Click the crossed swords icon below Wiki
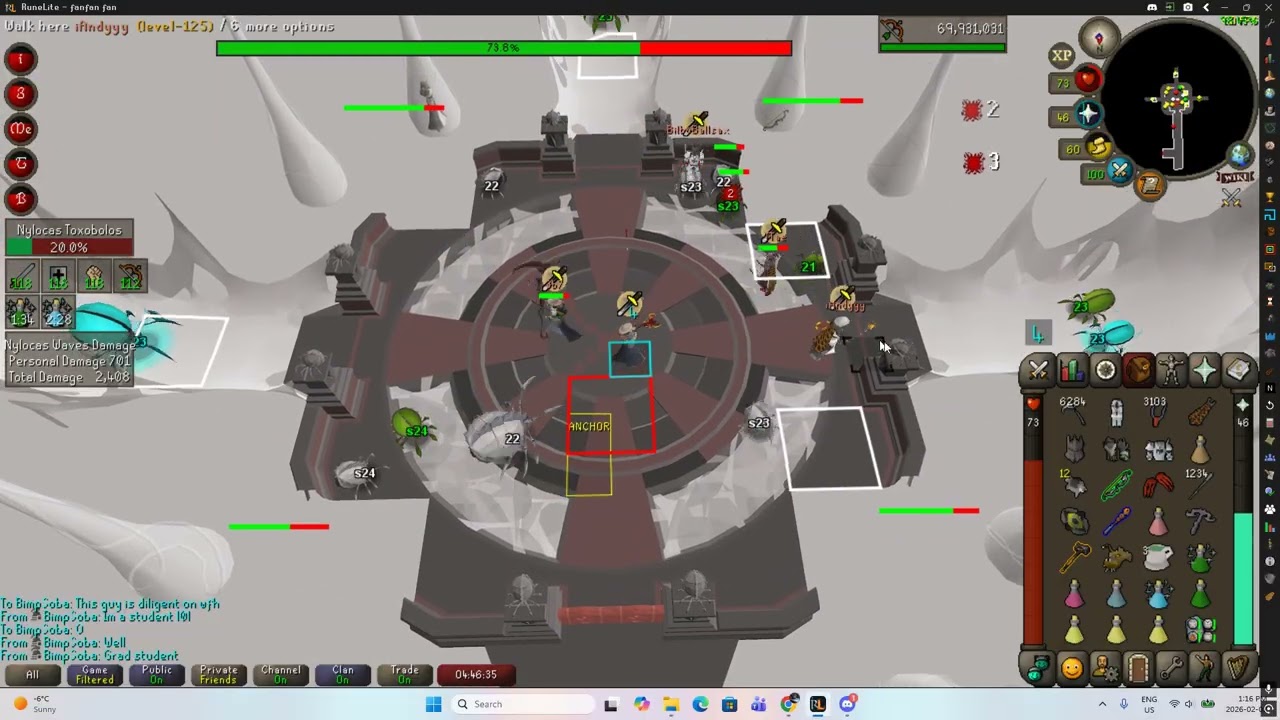The width and height of the screenshot is (1280, 720). (x=1231, y=199)
